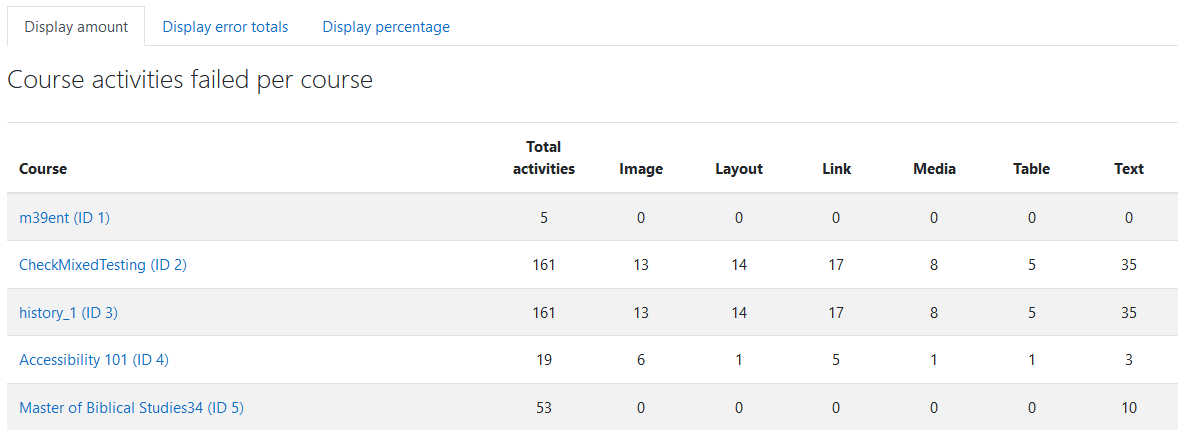
Task: Select total activities 161 in CheckMixedTesting row
Action: click(x=544, y=265)
